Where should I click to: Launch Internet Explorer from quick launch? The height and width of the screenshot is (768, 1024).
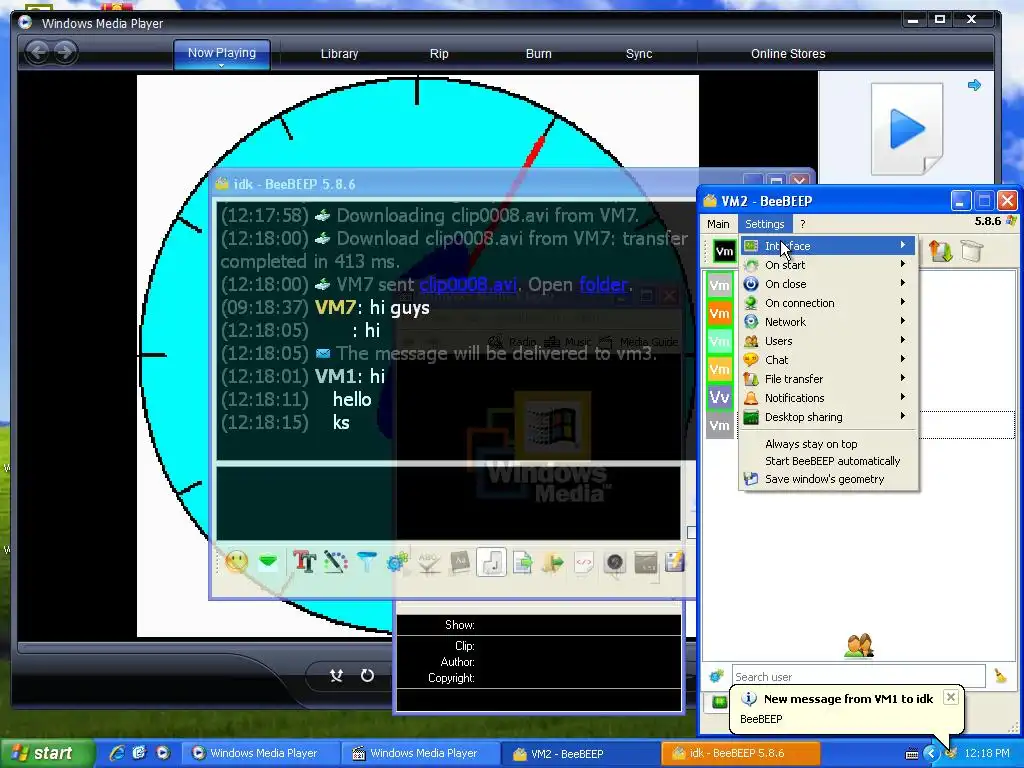116,753
